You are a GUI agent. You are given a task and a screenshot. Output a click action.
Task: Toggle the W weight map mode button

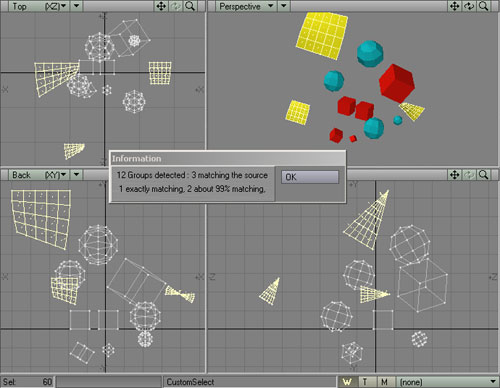pyautogui.click(x=347, y=382)
